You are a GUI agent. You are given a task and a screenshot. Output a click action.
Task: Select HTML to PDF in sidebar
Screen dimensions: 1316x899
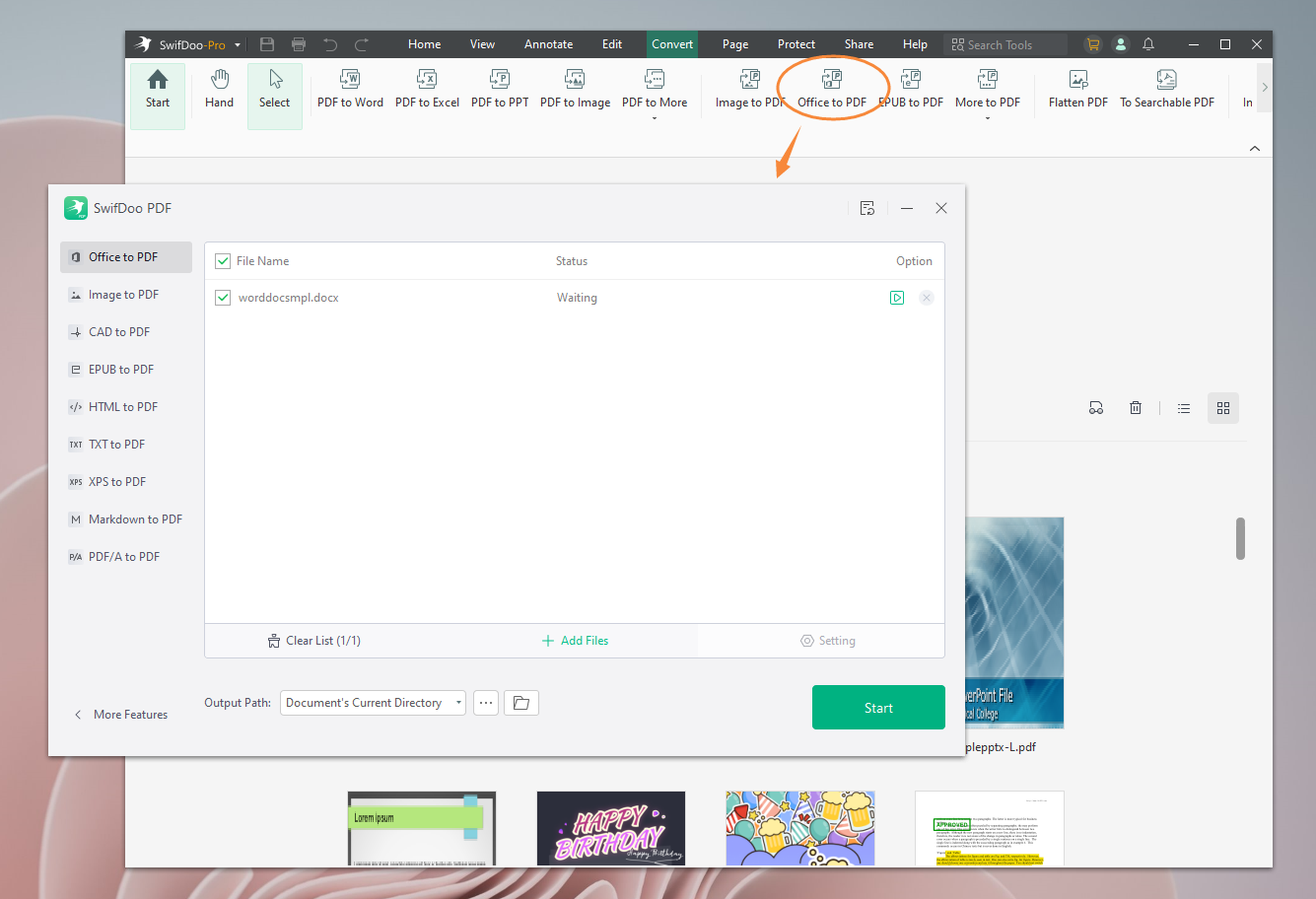click(x=126, y=407)
